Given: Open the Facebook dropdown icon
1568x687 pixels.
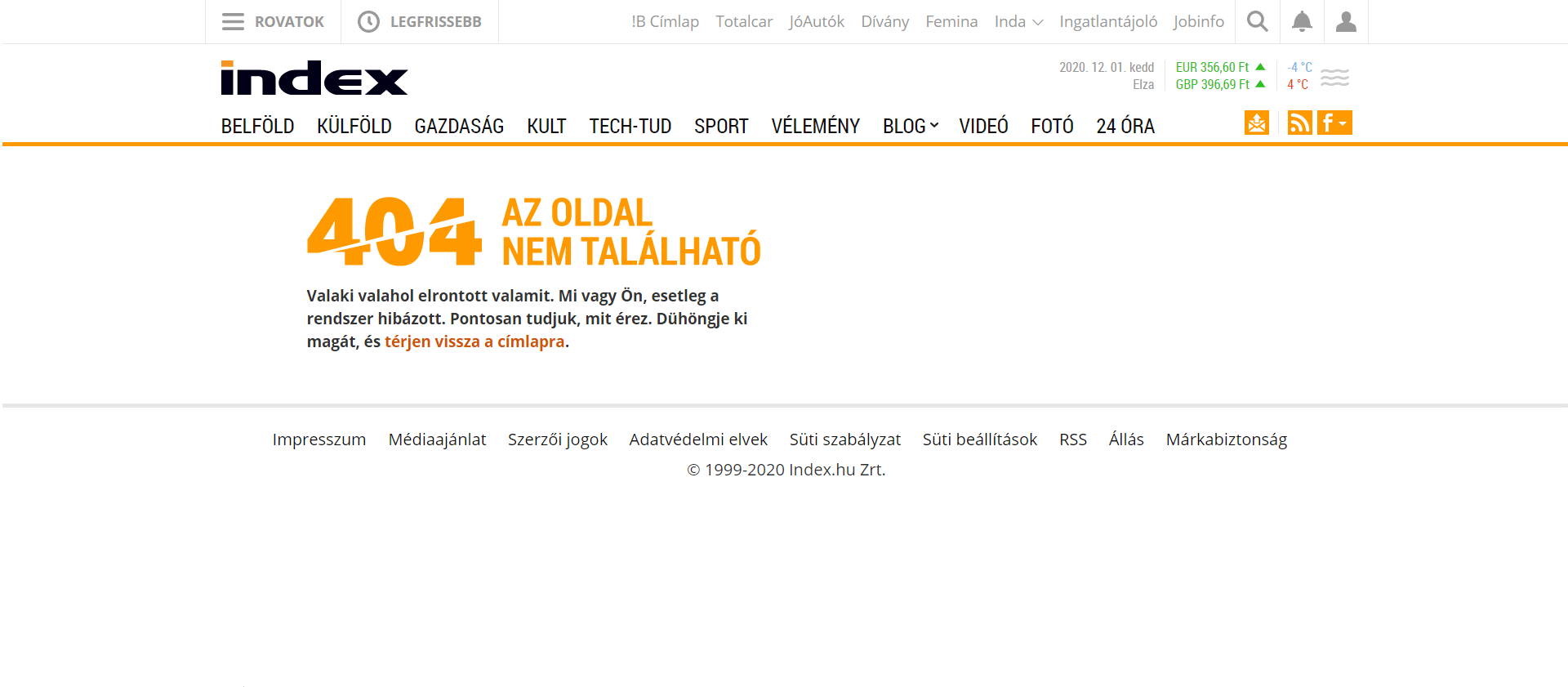Looking at the screenshot, I should click(1334, 123).
